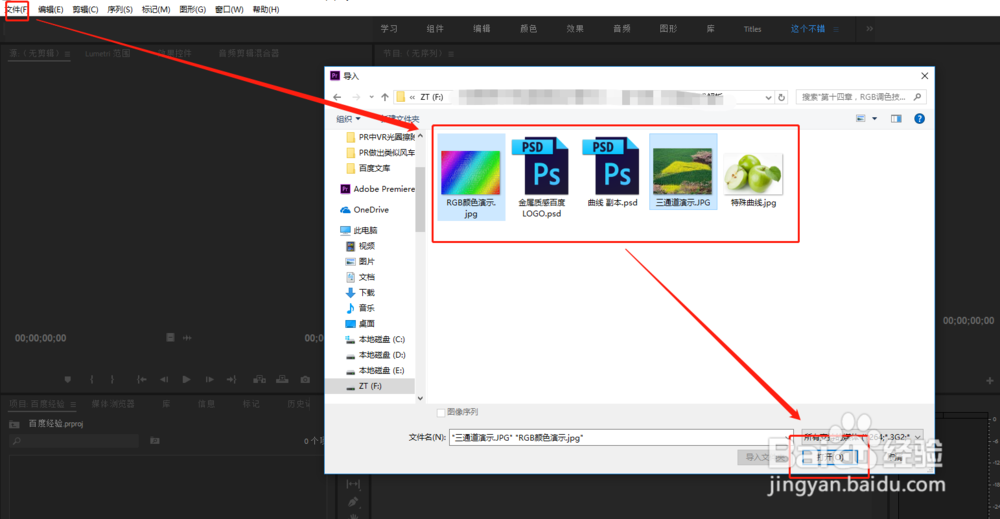Go up one folder level
Viewport: 1000px width, 519px height.
(x=385, y=97)
